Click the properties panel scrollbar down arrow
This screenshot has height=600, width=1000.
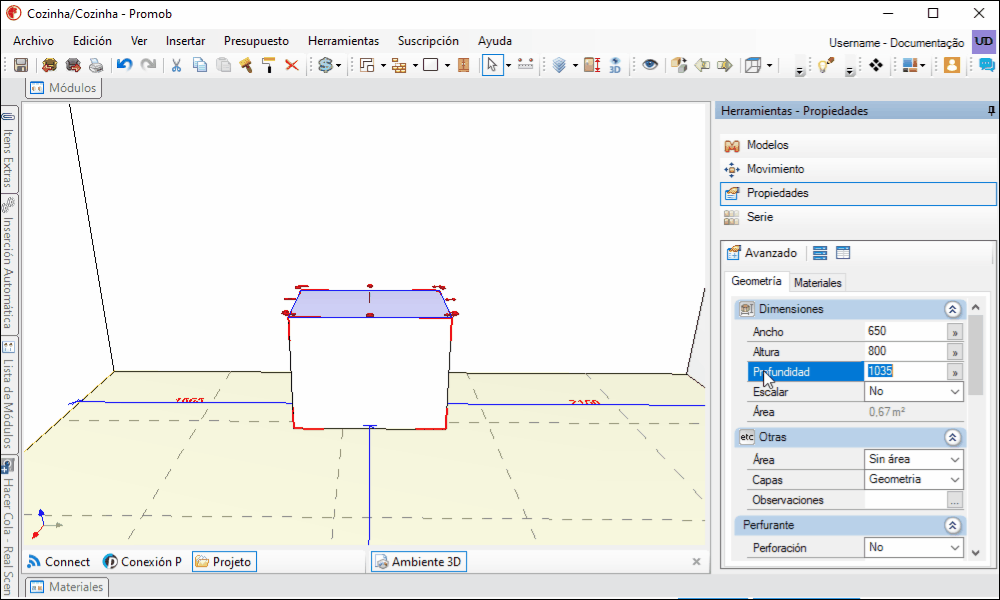pyautogui.click(x=976, y=553)
